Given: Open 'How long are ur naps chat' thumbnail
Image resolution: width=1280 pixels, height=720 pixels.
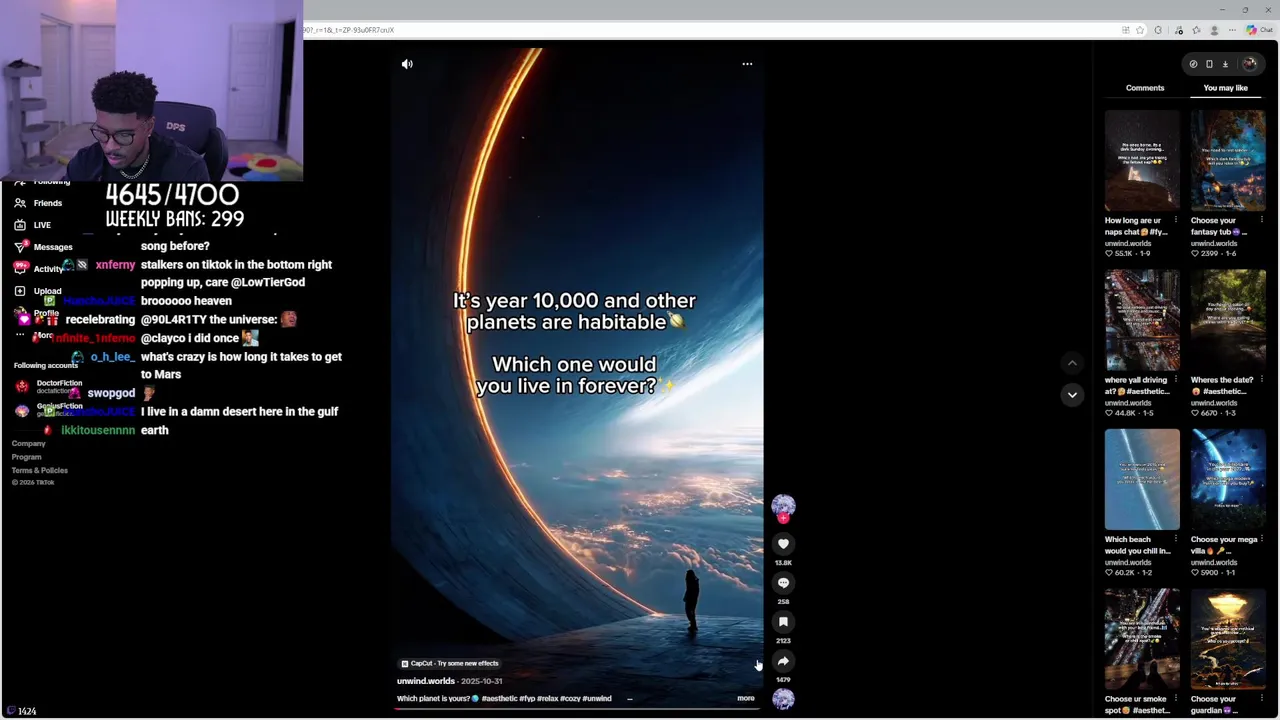Looking at the screenshot, I should (1142, 161).
